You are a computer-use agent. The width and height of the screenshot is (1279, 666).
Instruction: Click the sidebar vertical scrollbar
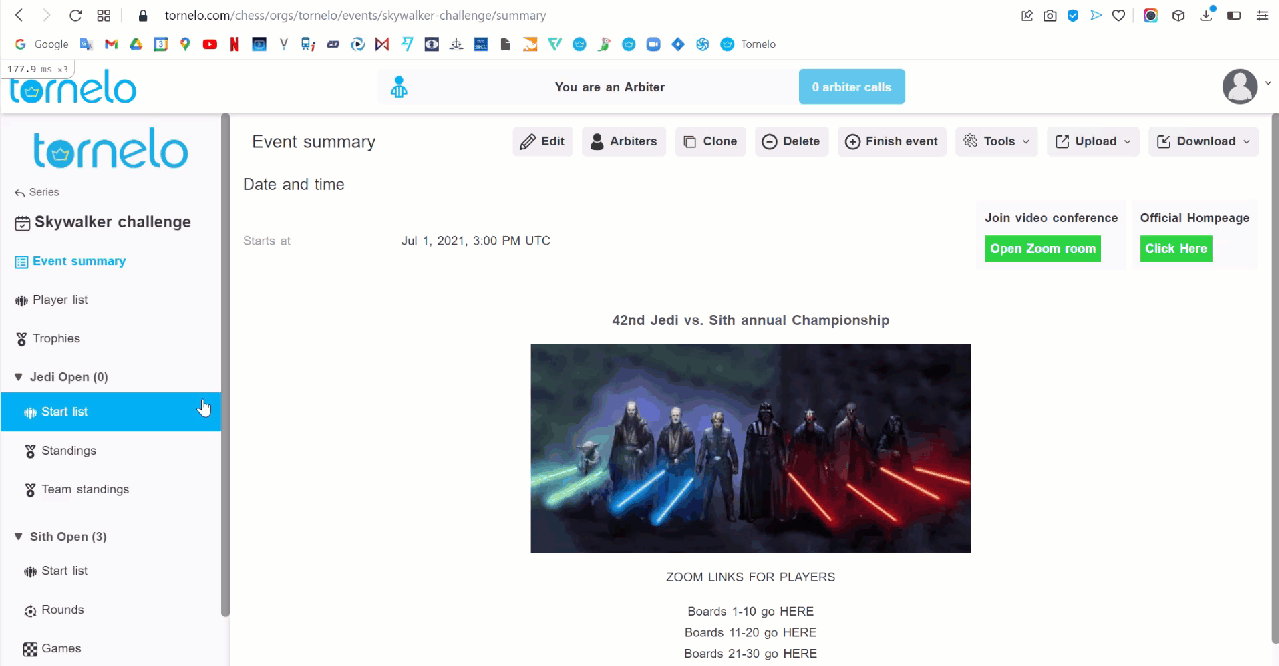pos(225,365)
